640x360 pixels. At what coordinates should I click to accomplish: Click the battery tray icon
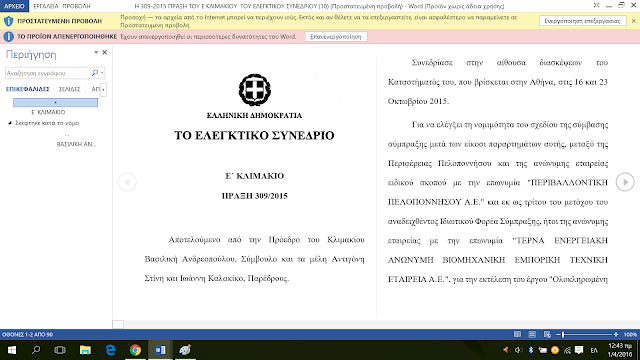(x=542, y=350)
